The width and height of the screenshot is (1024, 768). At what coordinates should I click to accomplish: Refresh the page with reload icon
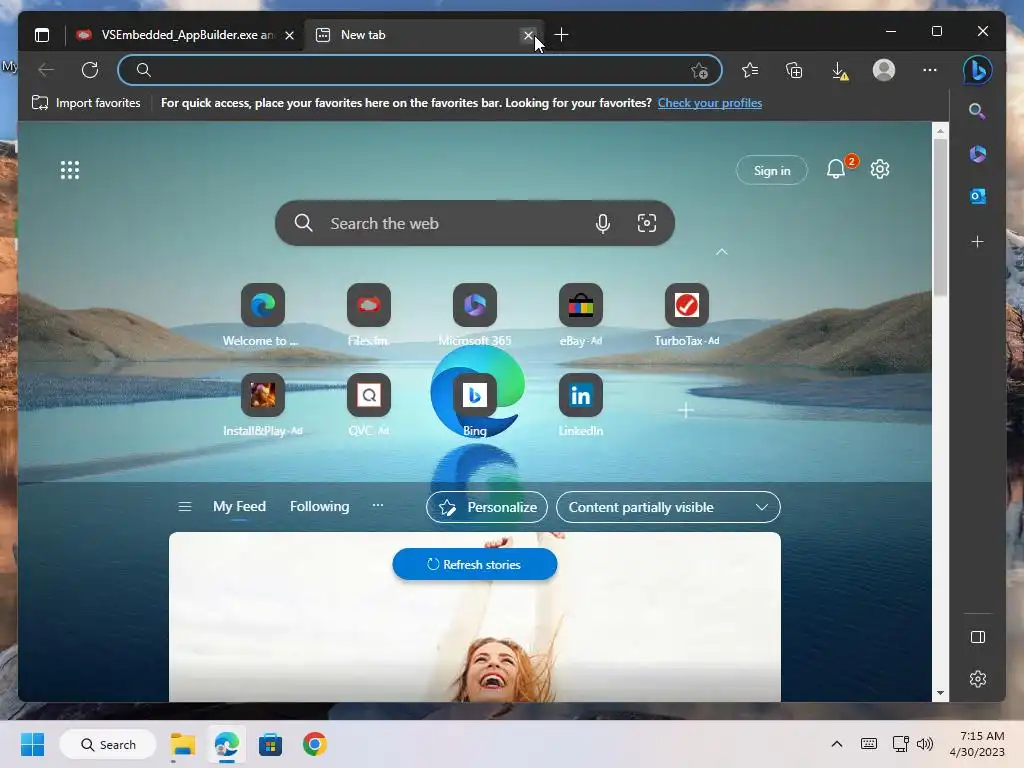pyautogui.click(x=90, y=70)
